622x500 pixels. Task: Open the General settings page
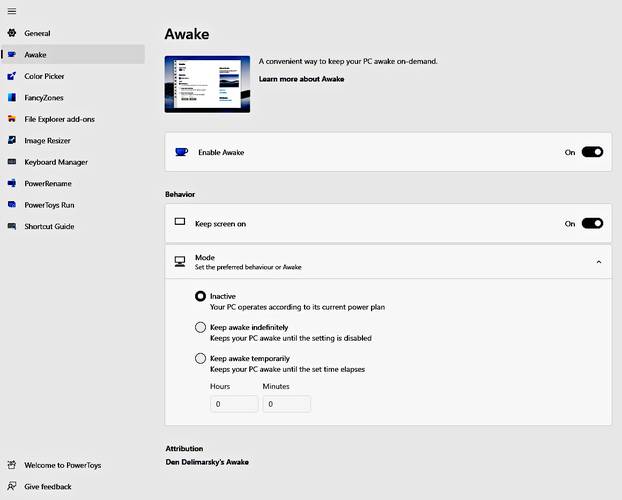click(x=73, y=33)
